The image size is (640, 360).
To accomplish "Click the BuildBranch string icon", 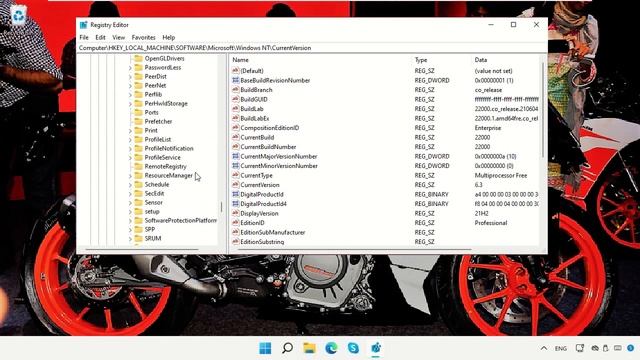I will (x=236, y=89).
